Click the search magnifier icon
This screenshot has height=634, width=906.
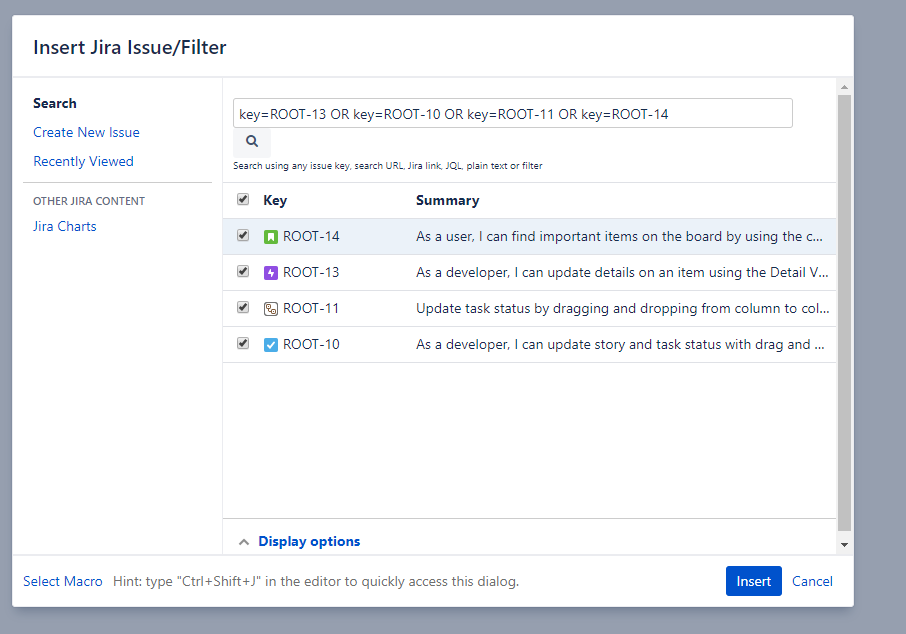tap(251, 141)
